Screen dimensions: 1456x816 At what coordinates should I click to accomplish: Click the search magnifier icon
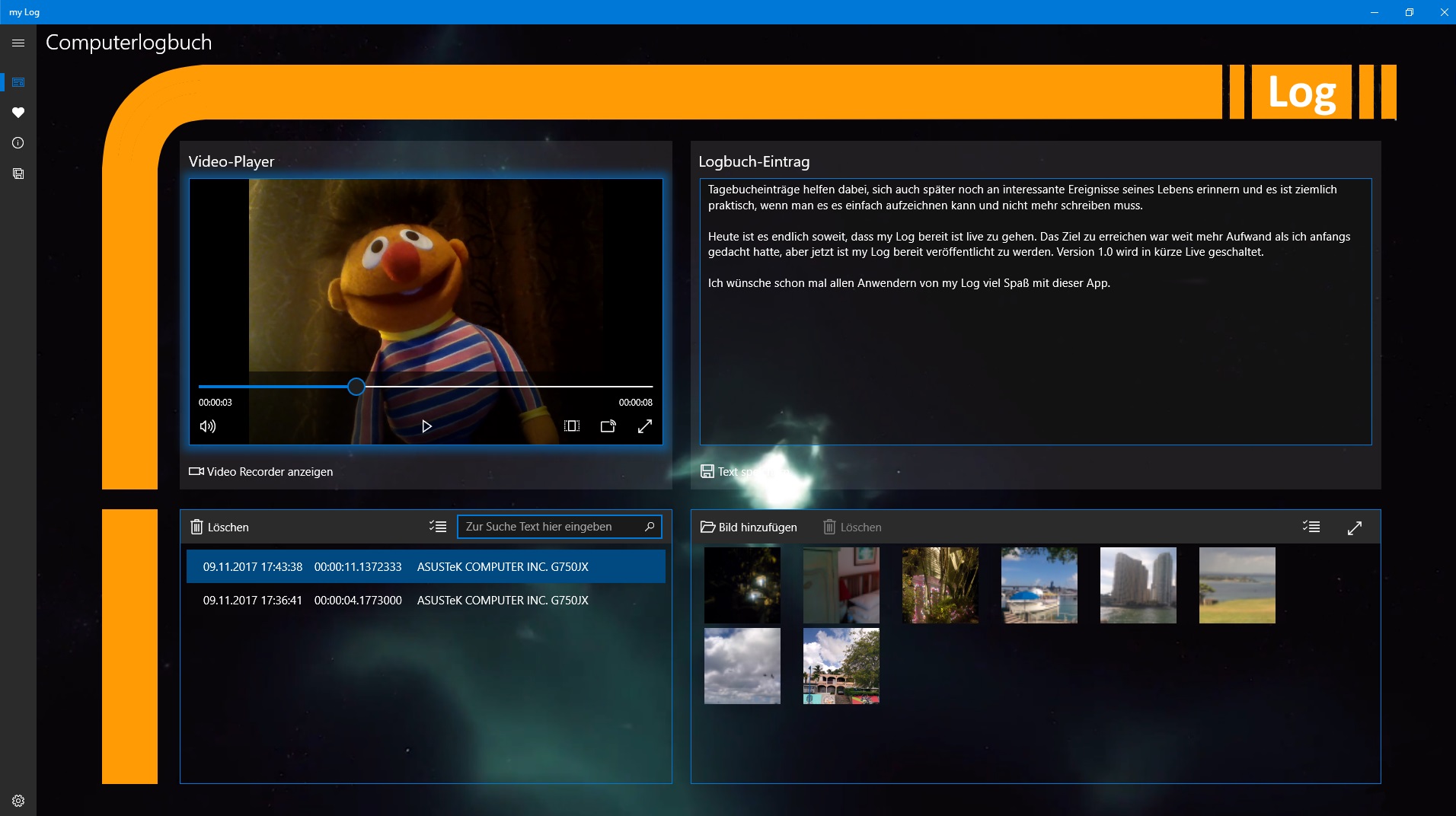coord(650,527)
